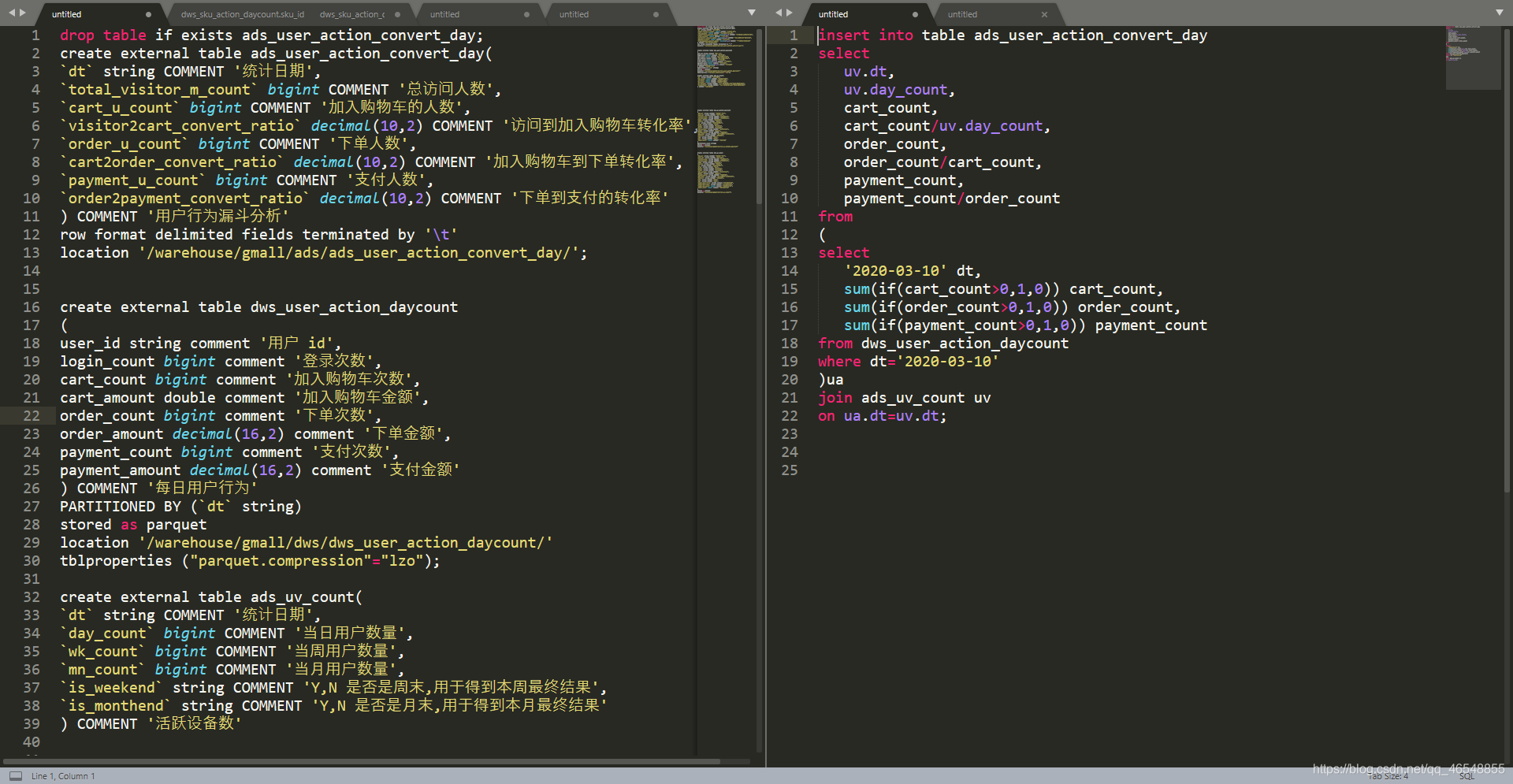1513x784 pixels.
Task: Click 'create external table dws_user_action_daycount' line
Action: coord(258,307)
